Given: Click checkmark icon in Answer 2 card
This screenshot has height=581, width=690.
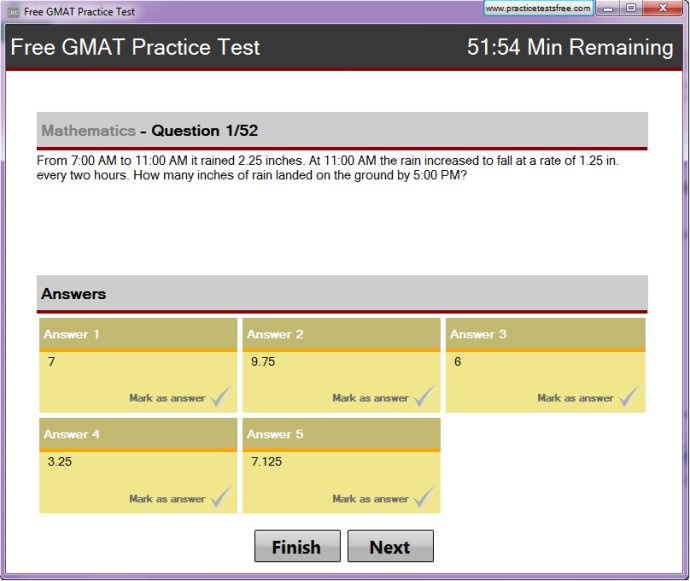Looking at the screenshot, I should 424,396.
